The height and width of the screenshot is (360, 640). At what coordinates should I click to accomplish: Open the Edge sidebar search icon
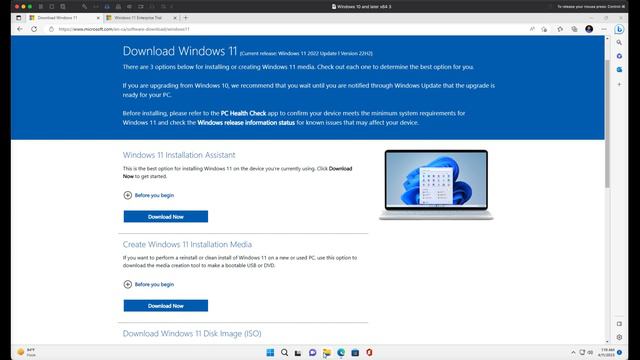coord(619,42)
